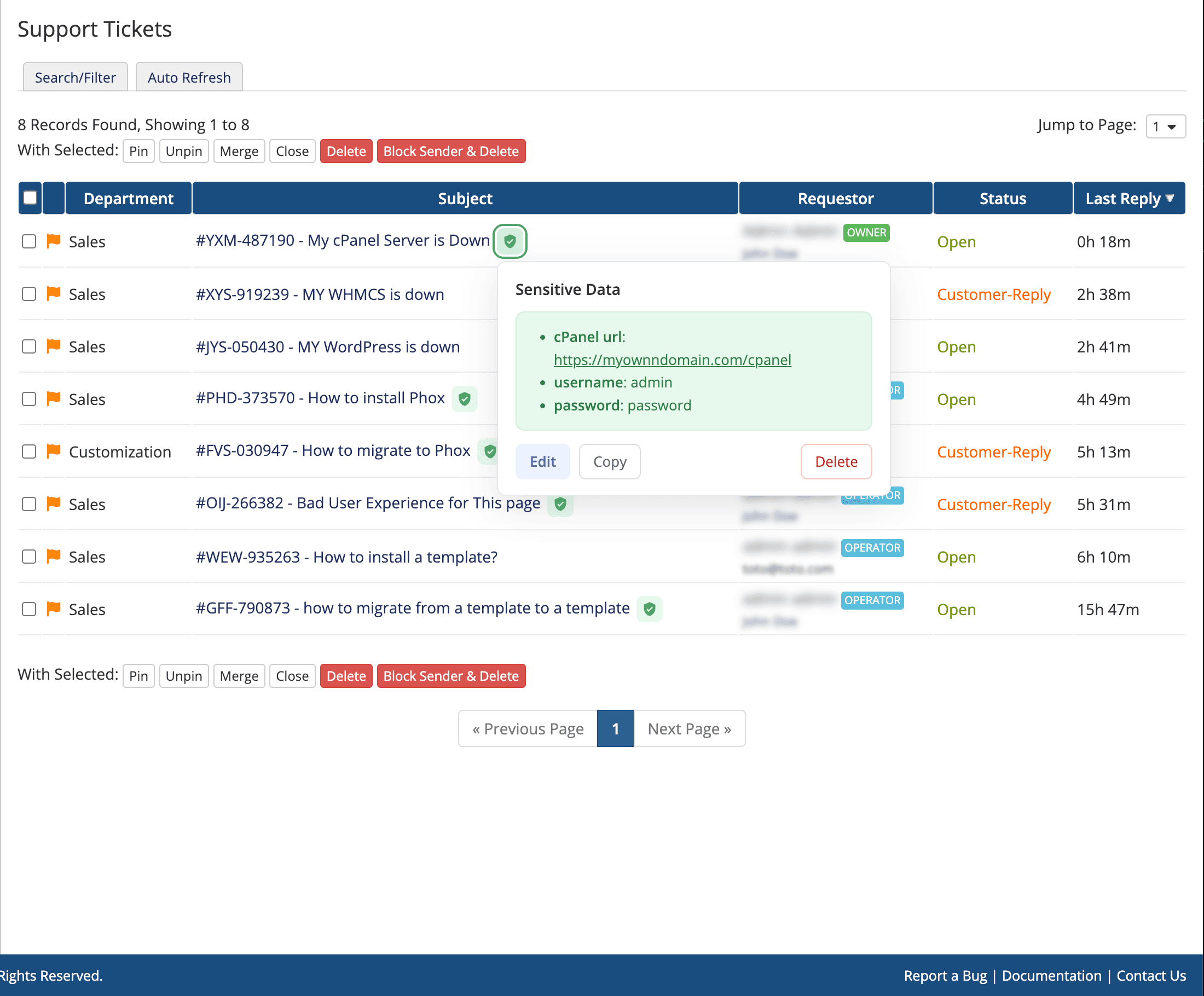This screenshot has height=996, width=1204.
Task: Switch to the Auto Refresh tab
Action: (x=189, y=77)
